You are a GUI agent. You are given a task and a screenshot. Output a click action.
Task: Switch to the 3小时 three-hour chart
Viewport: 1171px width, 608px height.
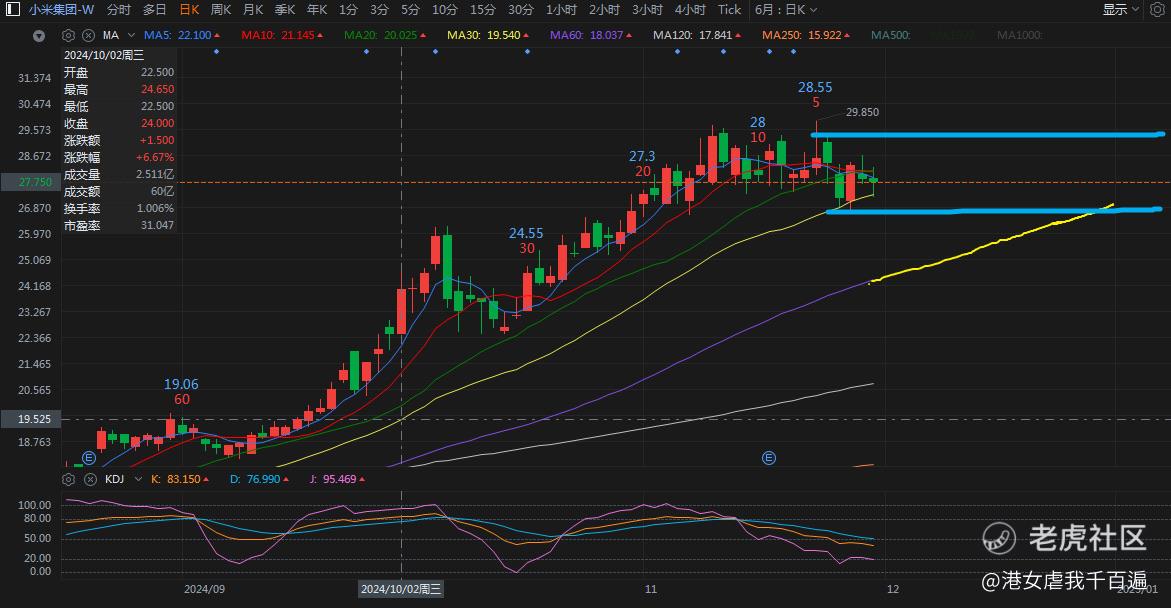(x=647, y=10)
